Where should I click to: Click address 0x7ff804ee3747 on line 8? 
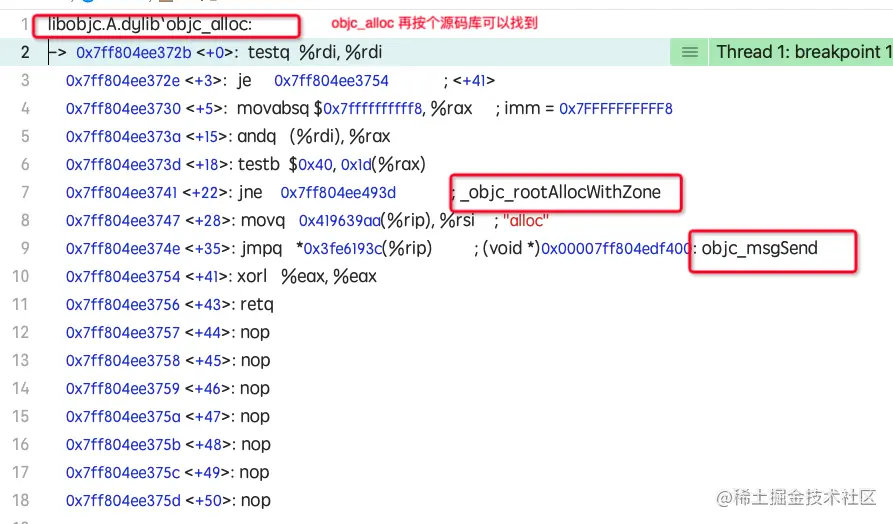coord(123,220)
